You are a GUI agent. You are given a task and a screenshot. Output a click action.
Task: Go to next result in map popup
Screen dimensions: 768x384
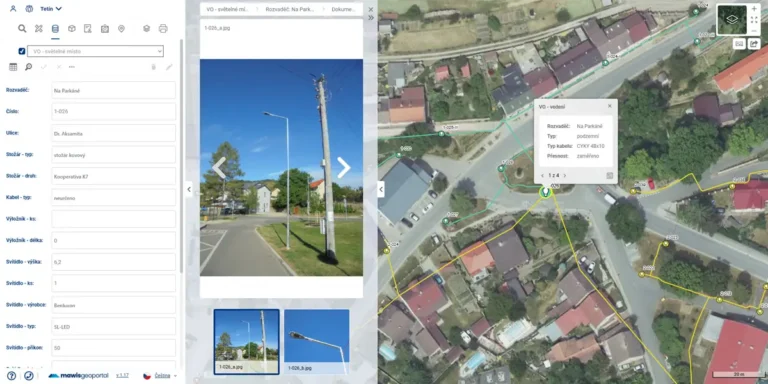(x=564, y=175)
